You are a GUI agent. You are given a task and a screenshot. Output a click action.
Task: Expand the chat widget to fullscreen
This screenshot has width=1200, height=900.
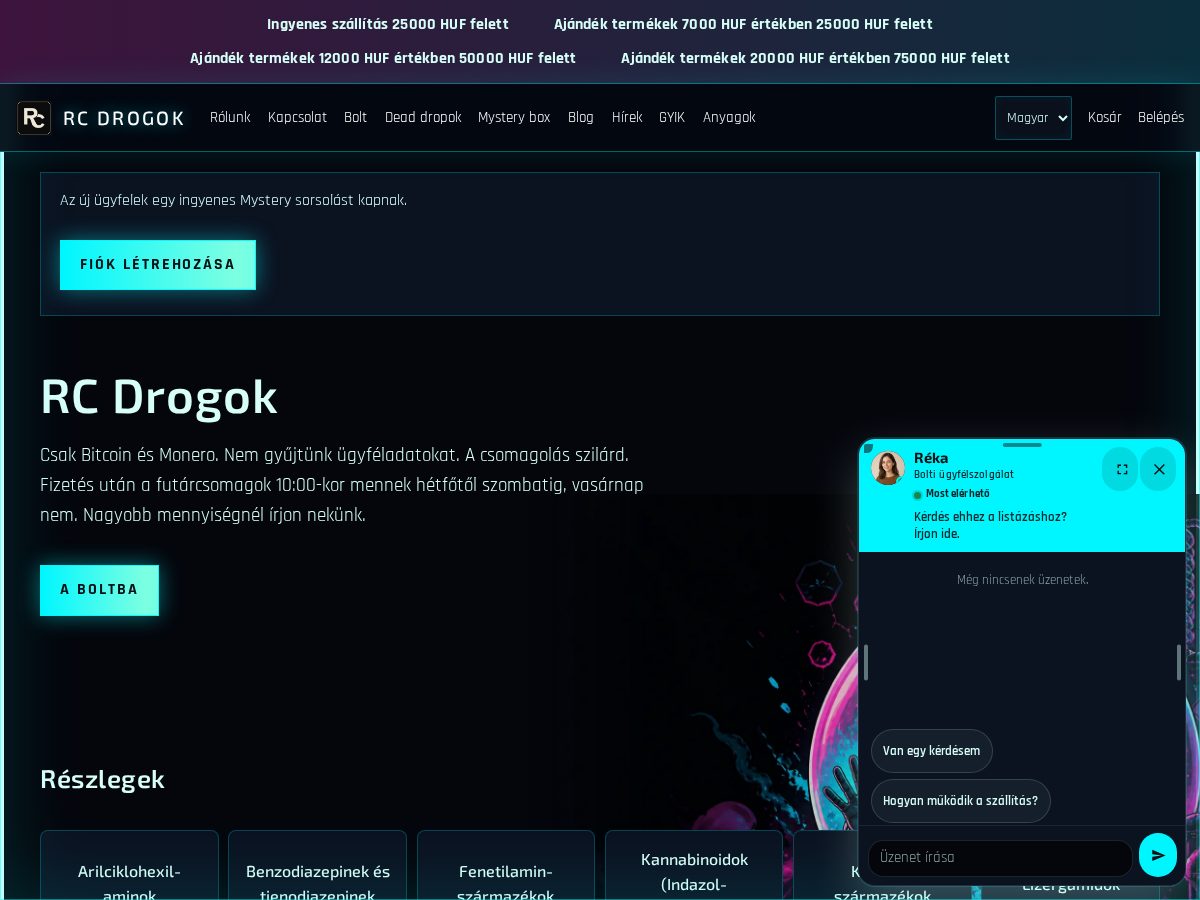click(1122, 469)
